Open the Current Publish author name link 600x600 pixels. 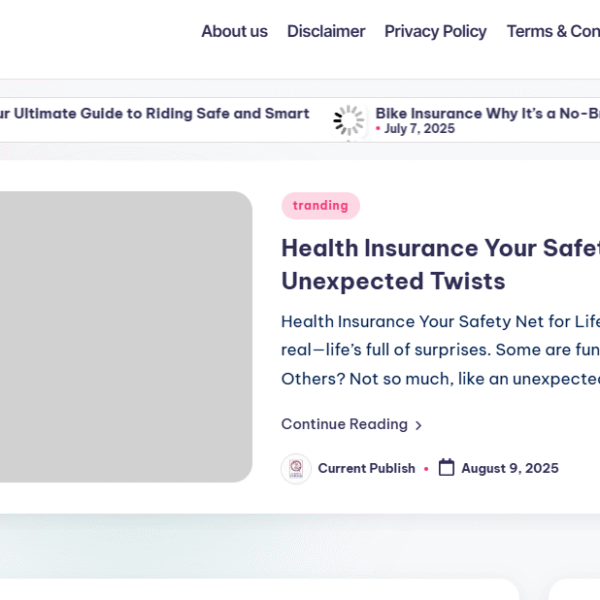click(366, 468)
